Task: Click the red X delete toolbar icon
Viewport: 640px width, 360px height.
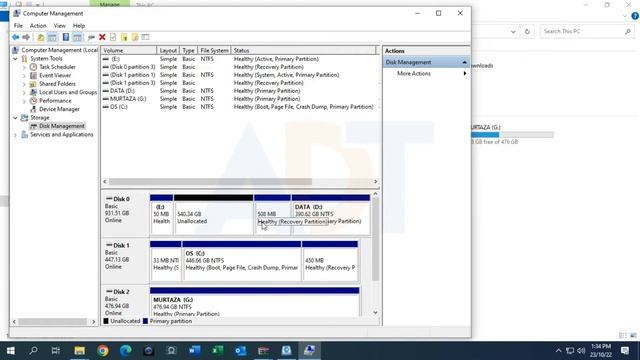Action: tap(102, 37)
